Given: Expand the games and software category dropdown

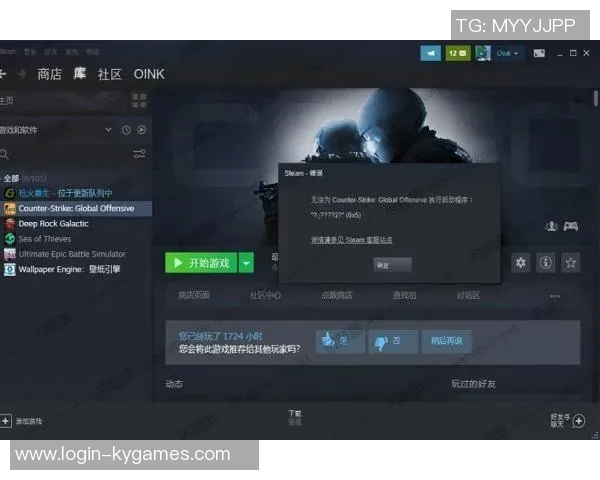Looking at the screenshot, I should 109,130.
